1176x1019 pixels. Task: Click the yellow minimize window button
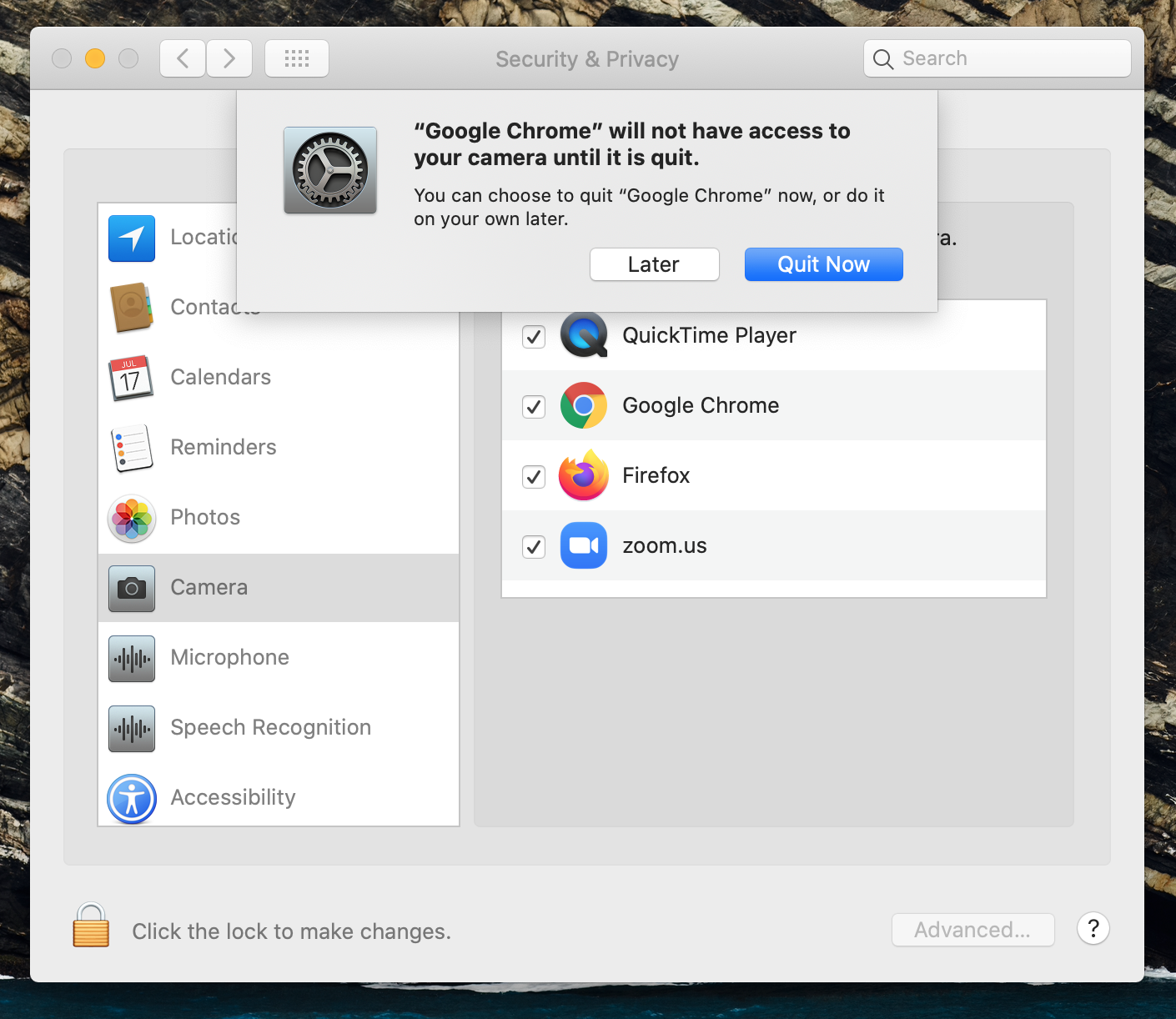tap(95, 58)
